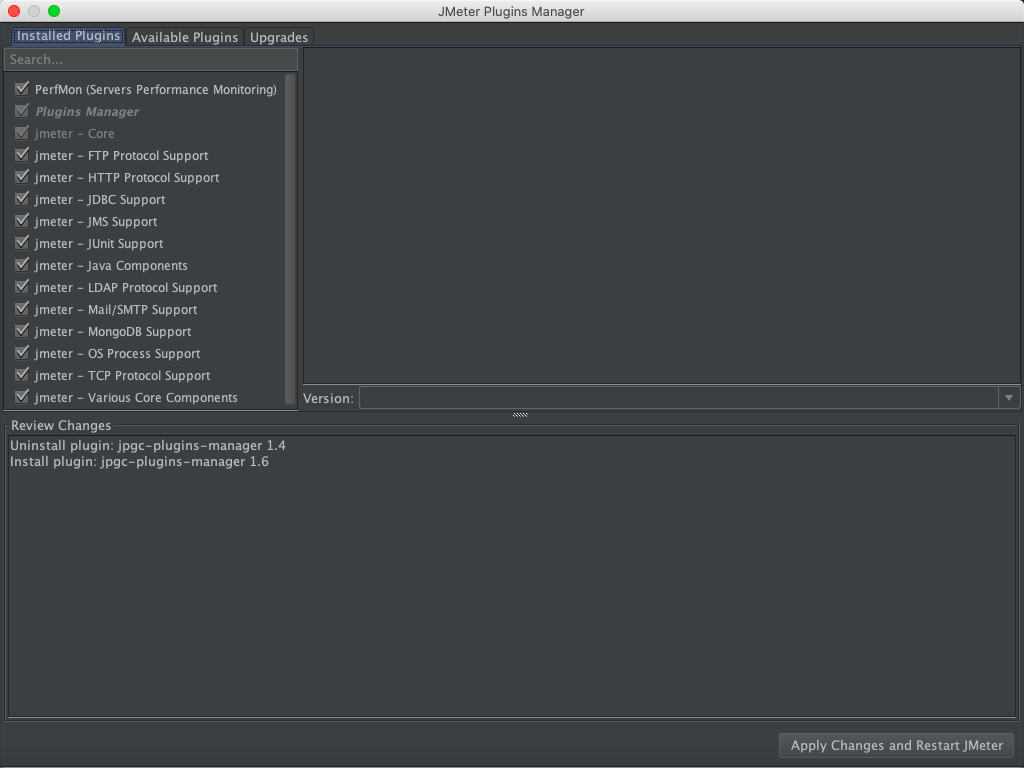Uncheck jmeter - OS Process Support checkbox
The height and width of the screenshot is (768, 1024).
point(22,353)
